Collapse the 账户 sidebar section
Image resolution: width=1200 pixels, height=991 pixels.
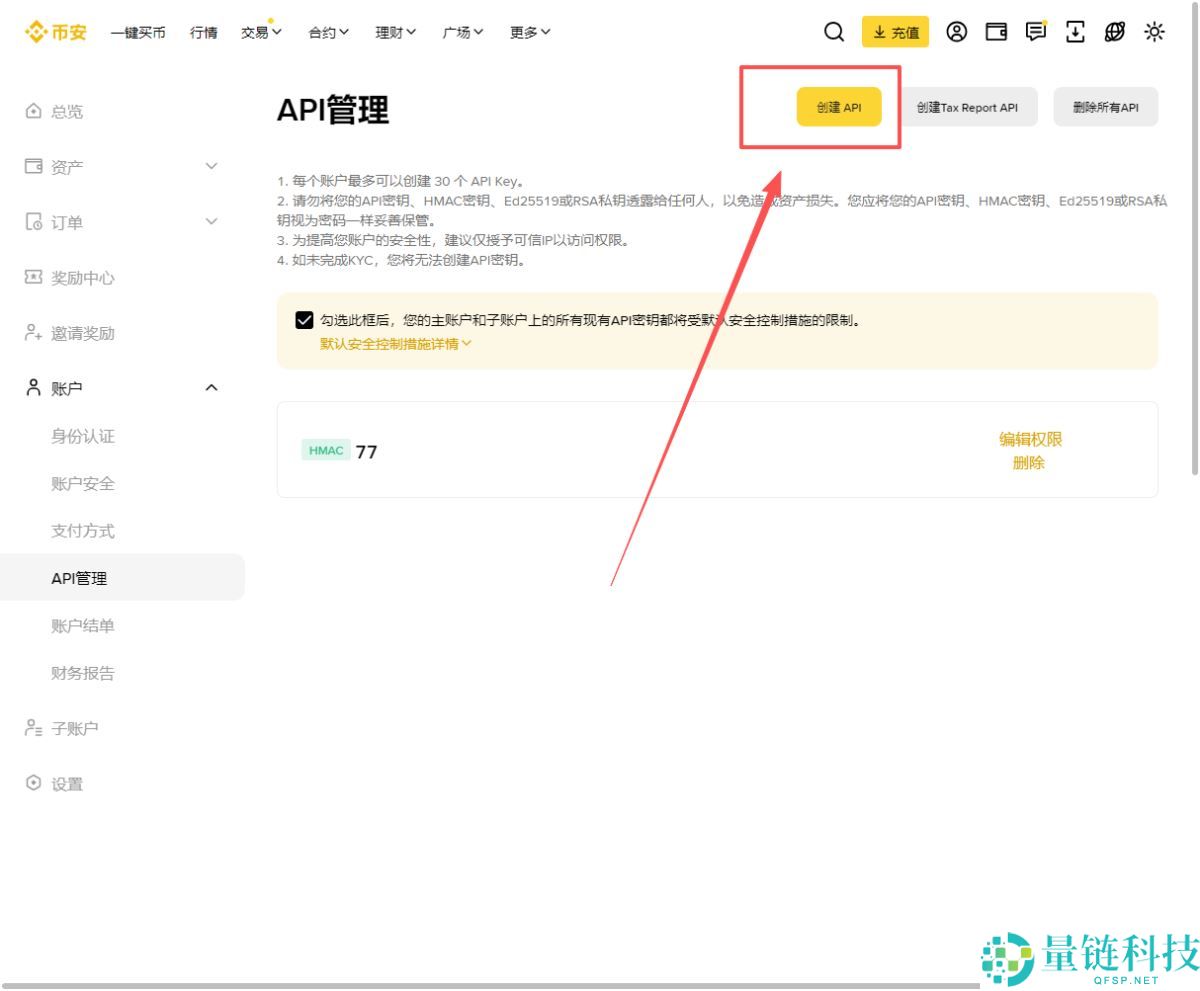point(210,388)
